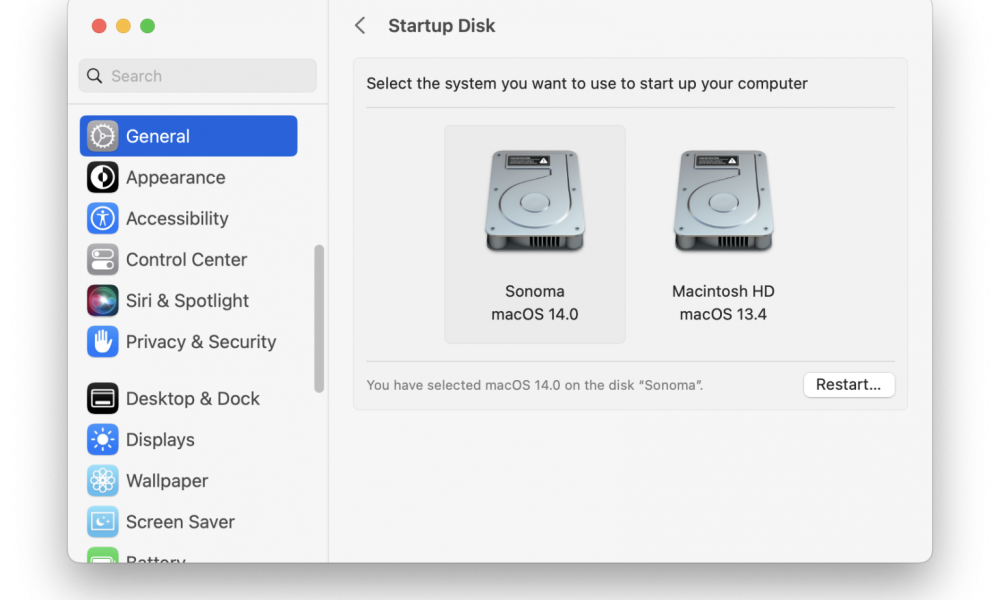The height and width of the screenshot is (600, 1000).
Task: Open Accessibility icon in sidebar
Action: pos(102,218)
